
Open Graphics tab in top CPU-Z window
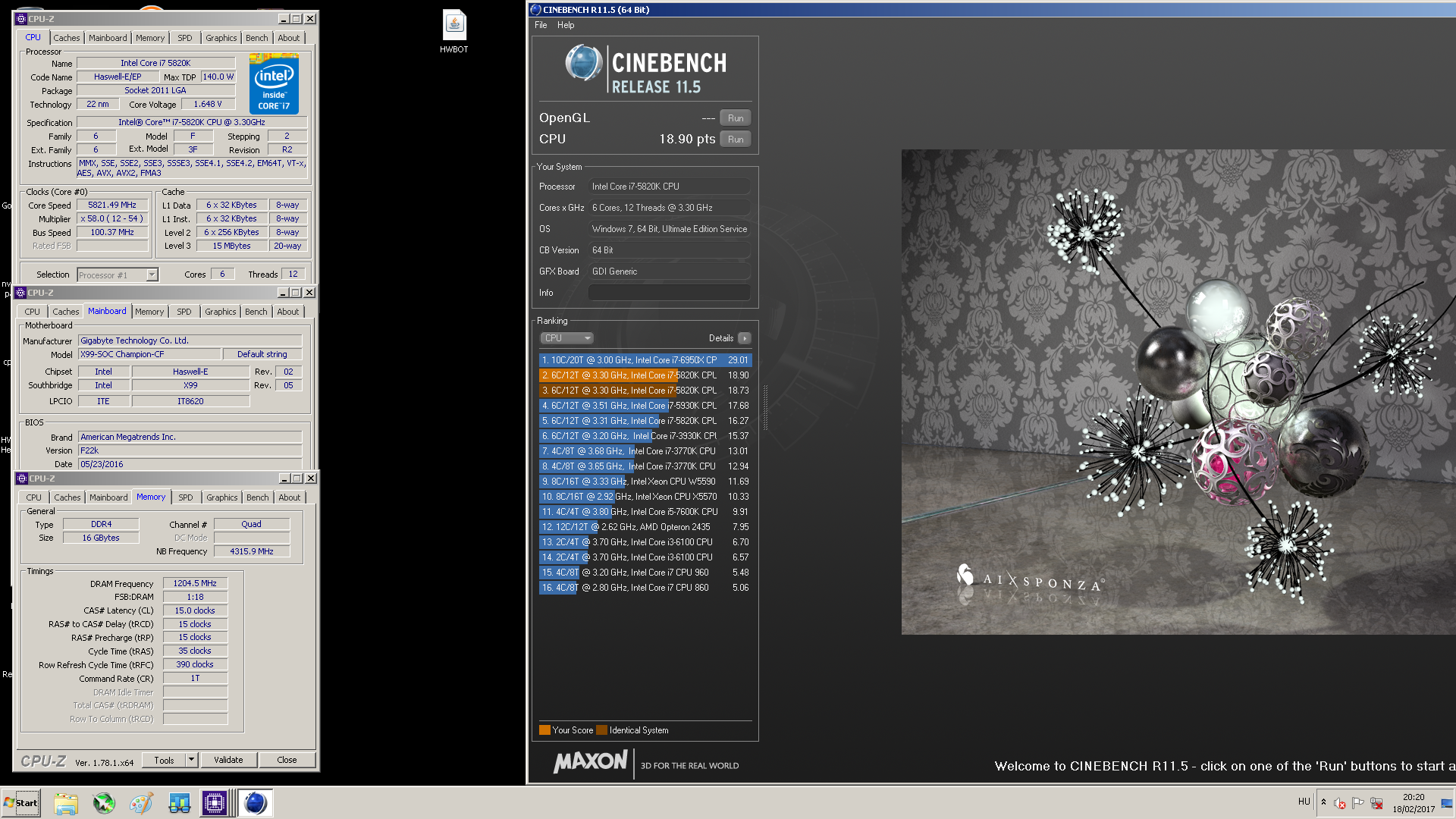click(x=221, y=38)
